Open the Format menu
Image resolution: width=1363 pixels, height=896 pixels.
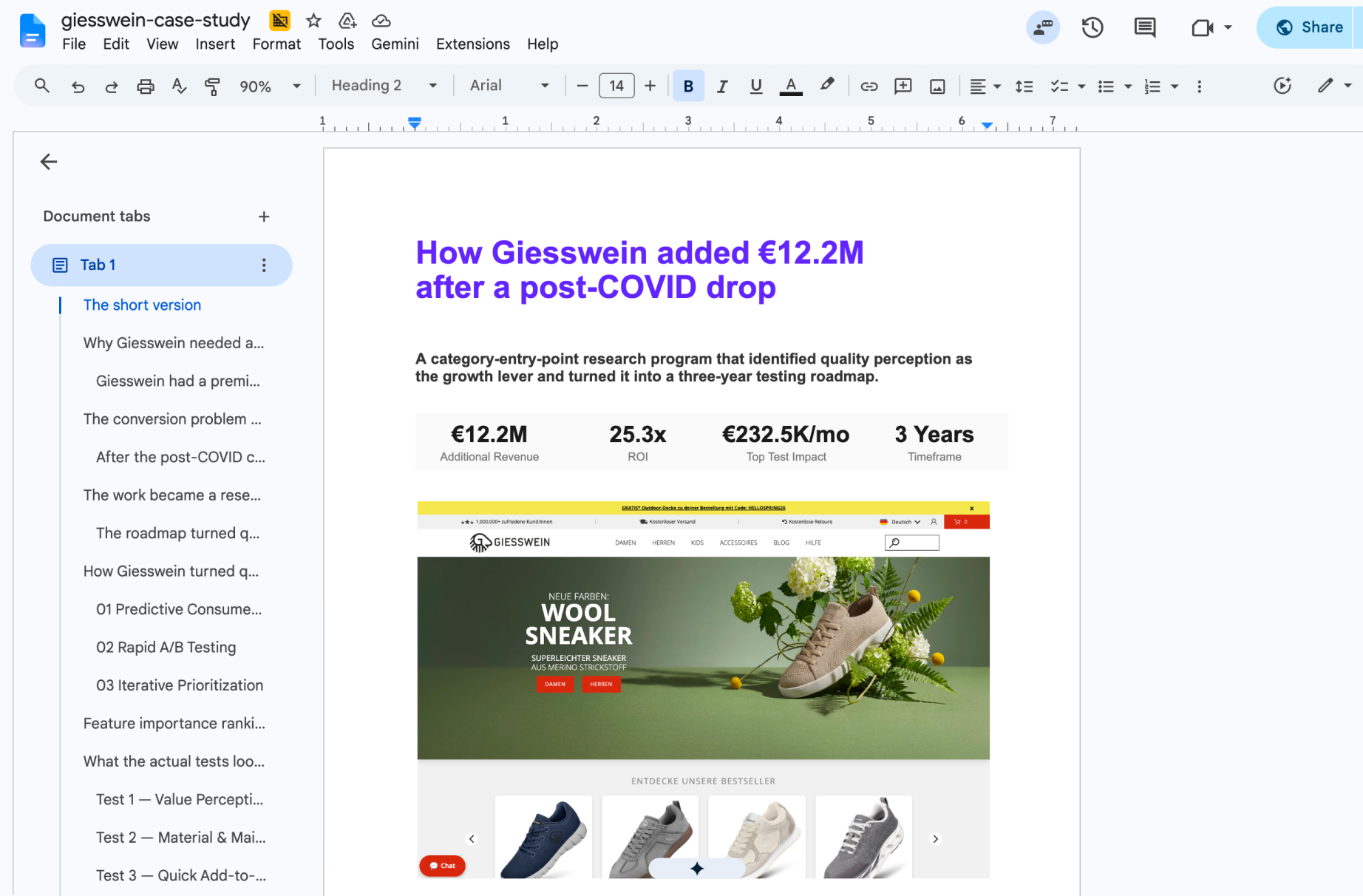(x=276, y=44)
